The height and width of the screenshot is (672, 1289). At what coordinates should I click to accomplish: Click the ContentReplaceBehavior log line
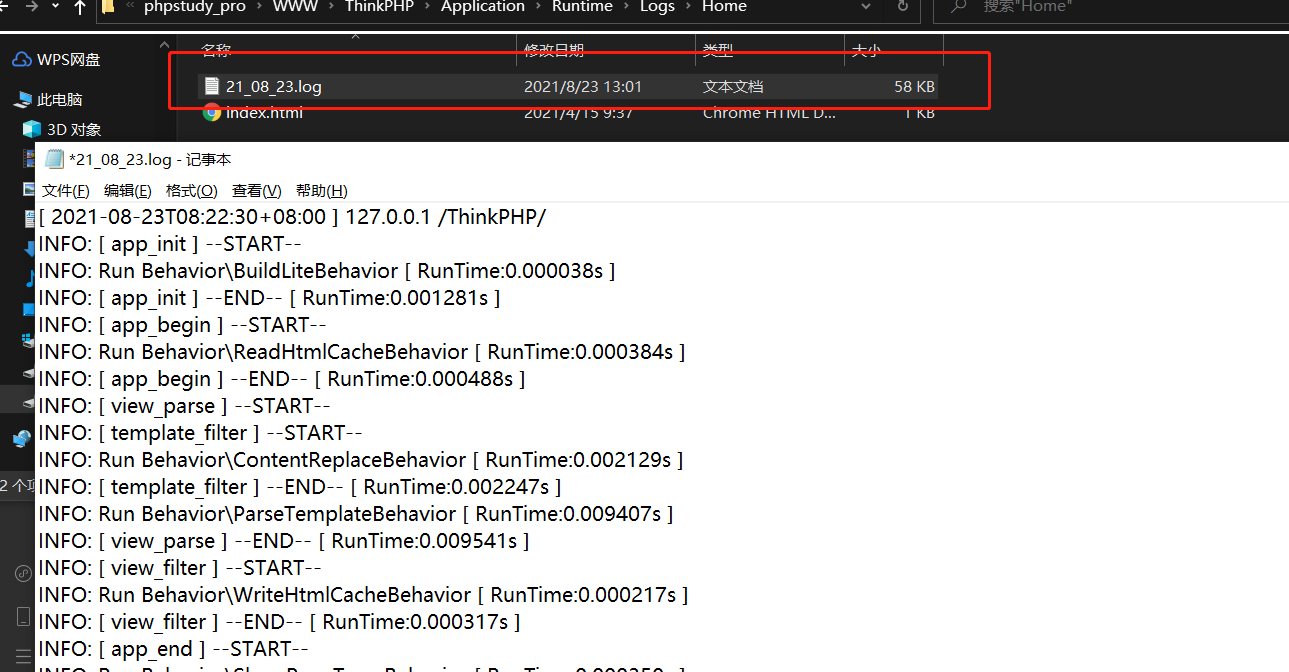click(x=361, y=460)
